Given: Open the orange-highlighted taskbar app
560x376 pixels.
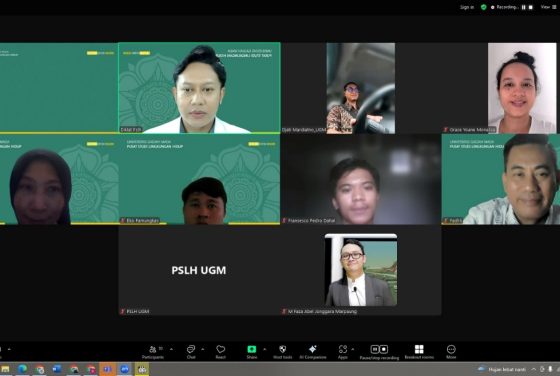Looking at the screenshot, I should coord(108,369).
